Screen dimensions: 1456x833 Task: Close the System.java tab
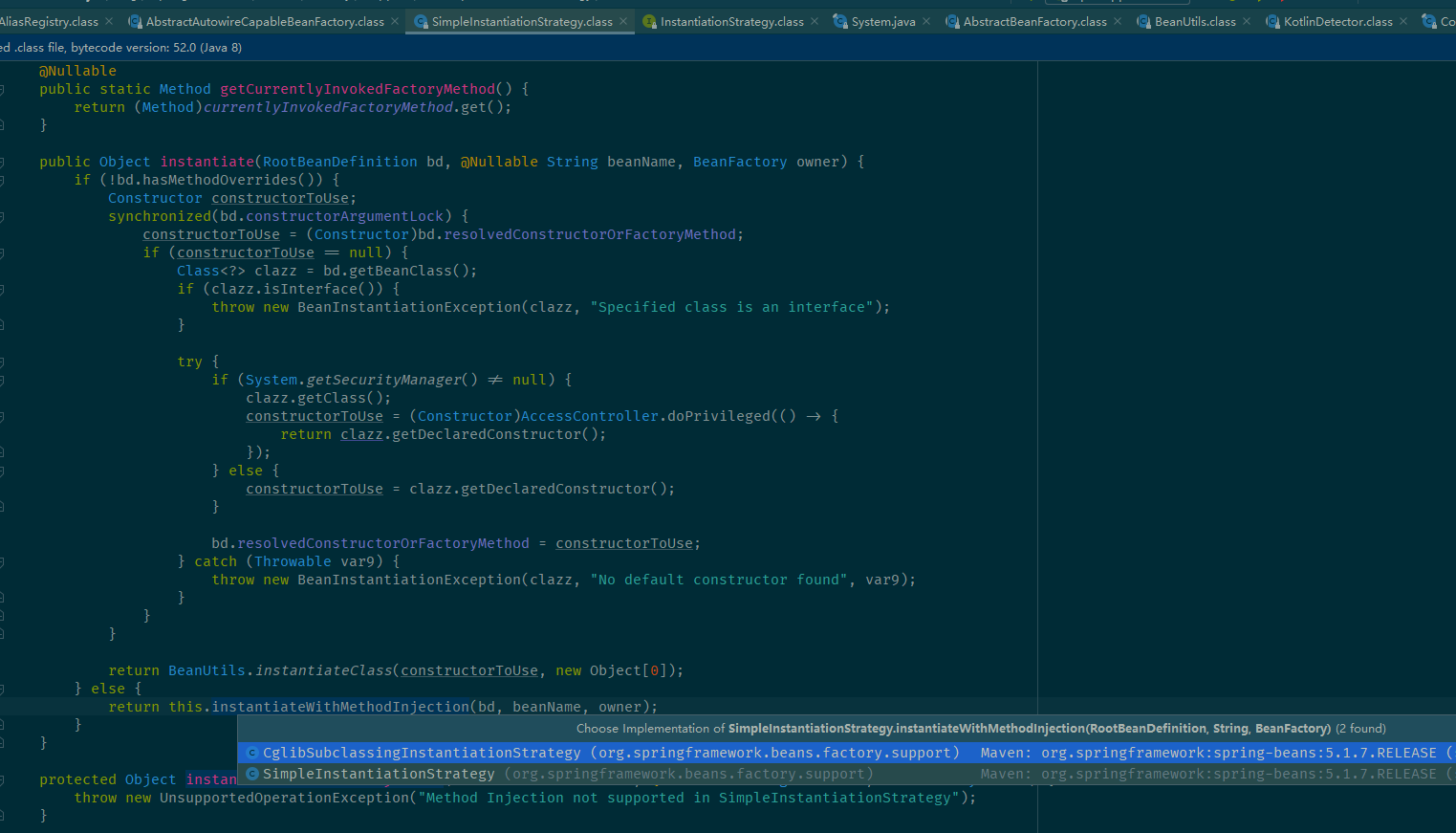[x=926, y=21]
